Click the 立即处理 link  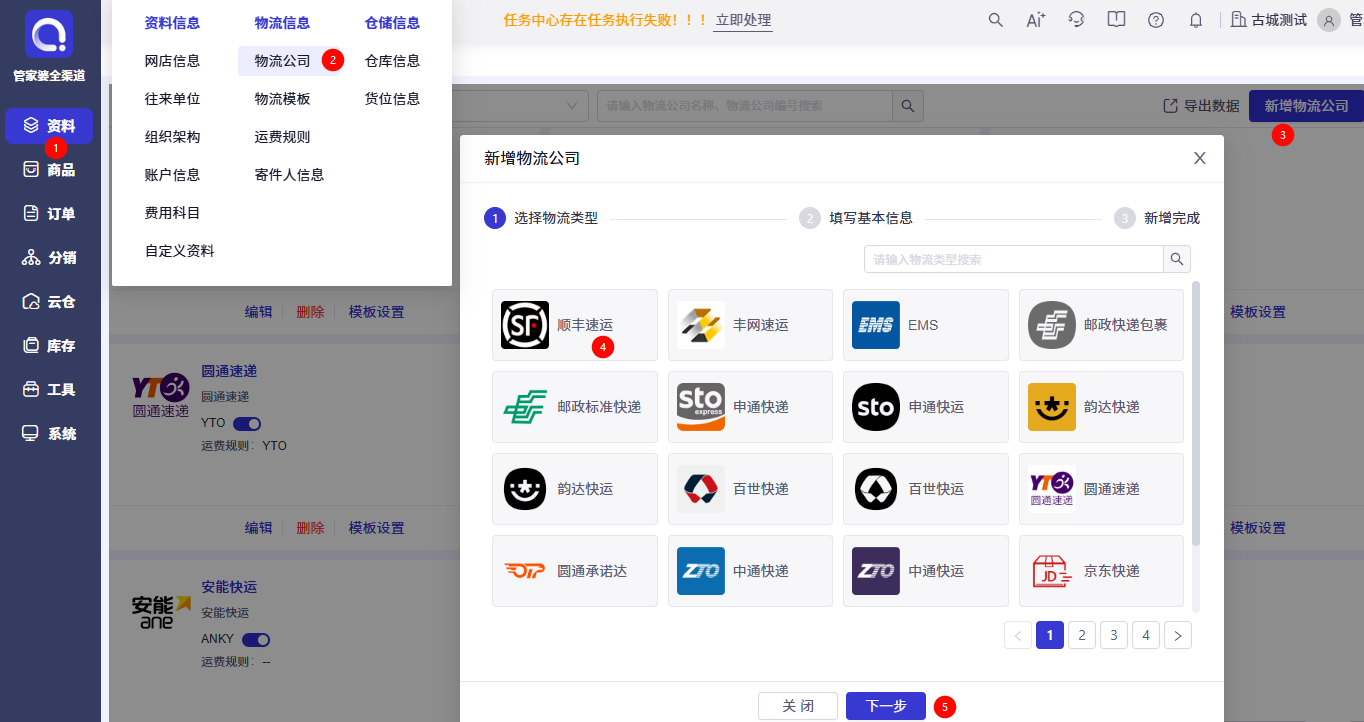743,20
